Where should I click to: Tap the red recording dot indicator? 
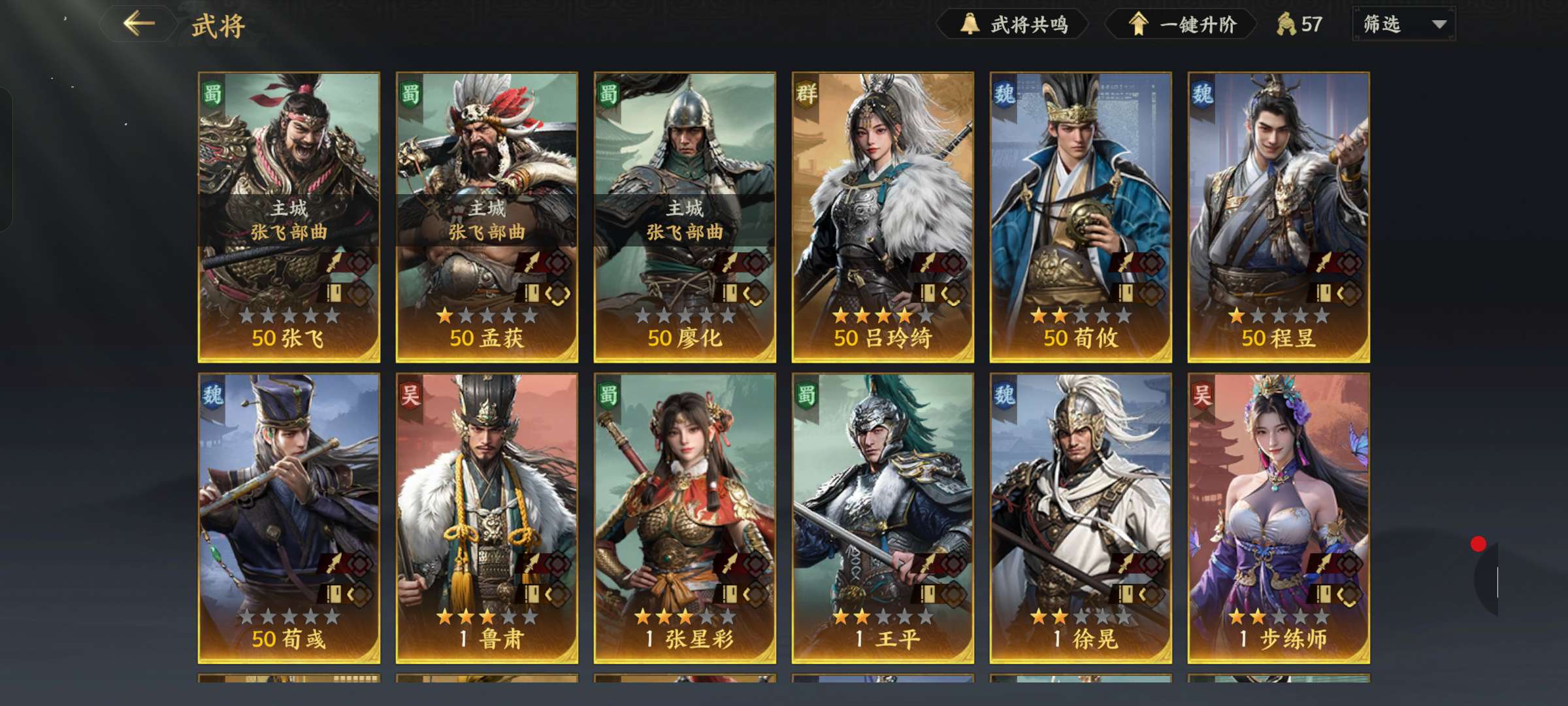click(x=1478, y=544)
